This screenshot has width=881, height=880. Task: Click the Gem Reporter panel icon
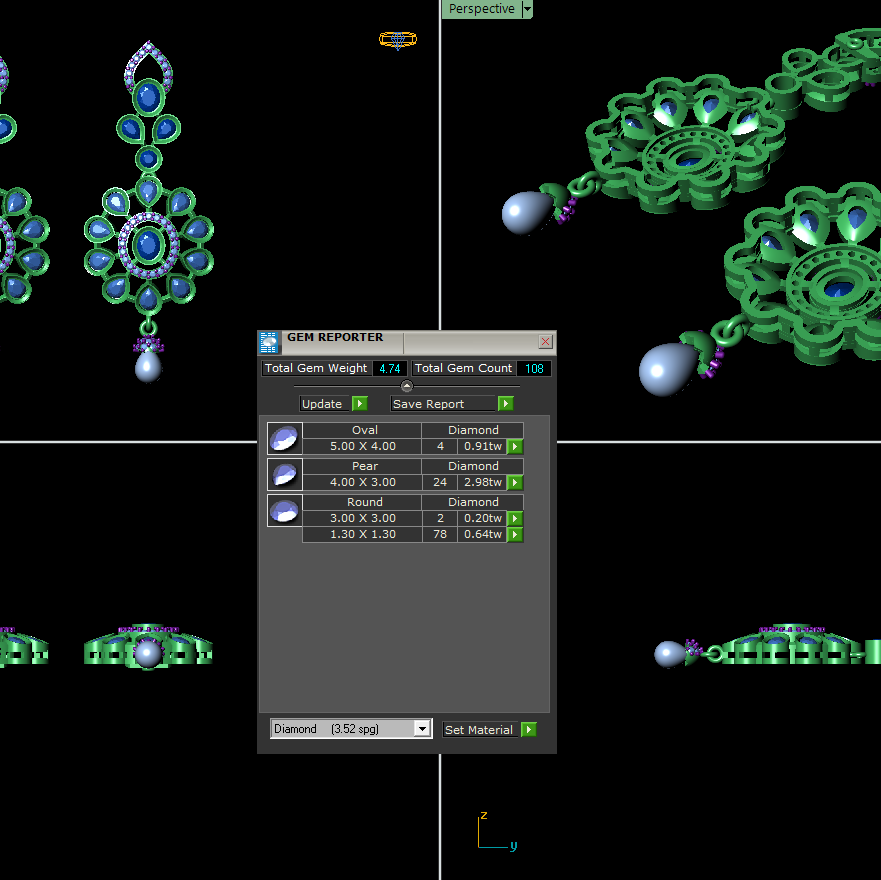pyautogui.click(x=269, y=343)
